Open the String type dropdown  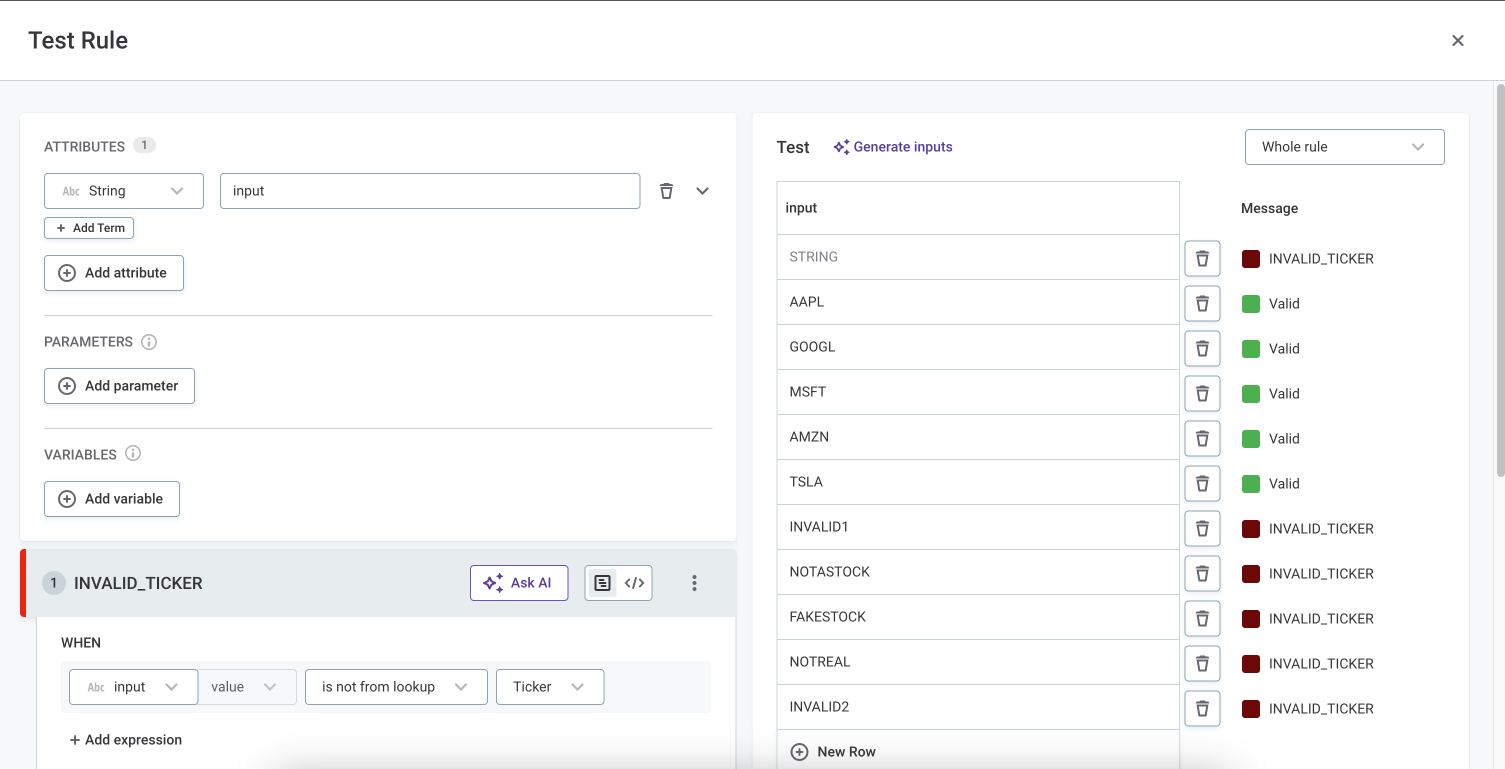click(124, 191)
